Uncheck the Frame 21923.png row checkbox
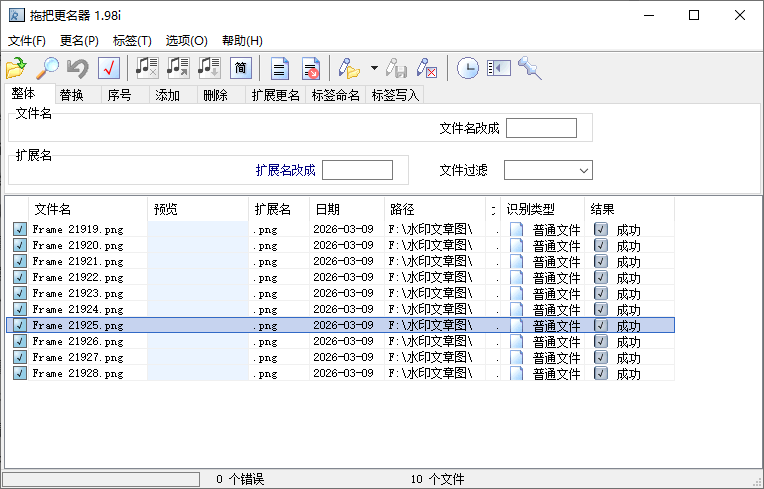This screenshot has width=764, height=489. (19, 293)
